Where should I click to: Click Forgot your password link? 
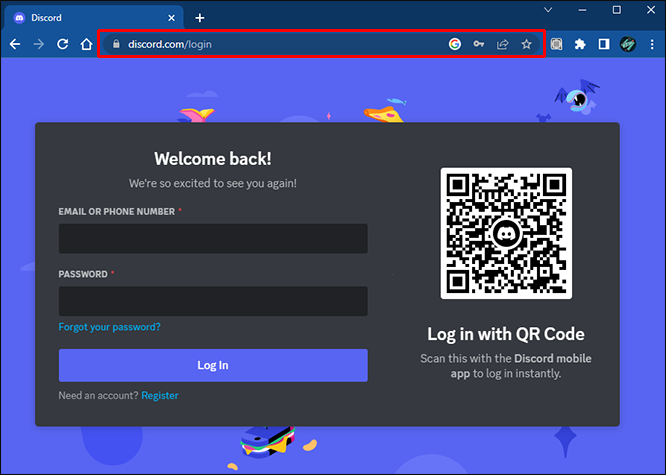[110, 327]
